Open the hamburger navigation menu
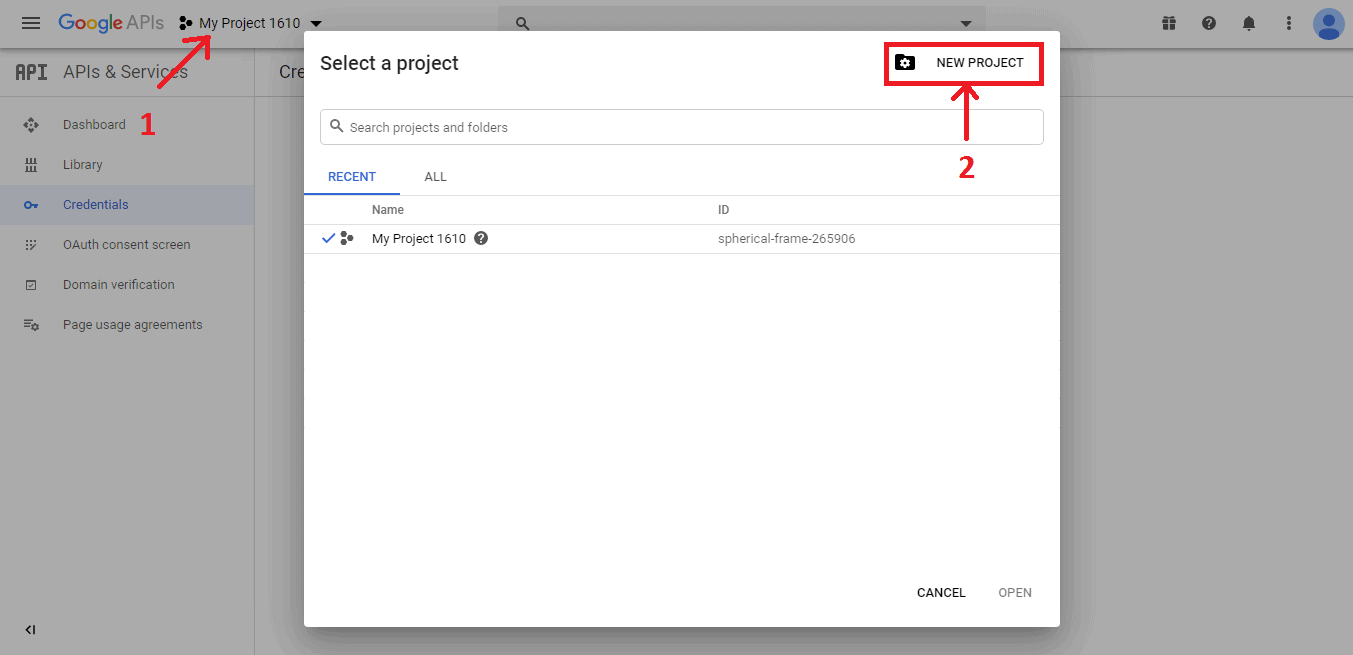 (31, 23)
